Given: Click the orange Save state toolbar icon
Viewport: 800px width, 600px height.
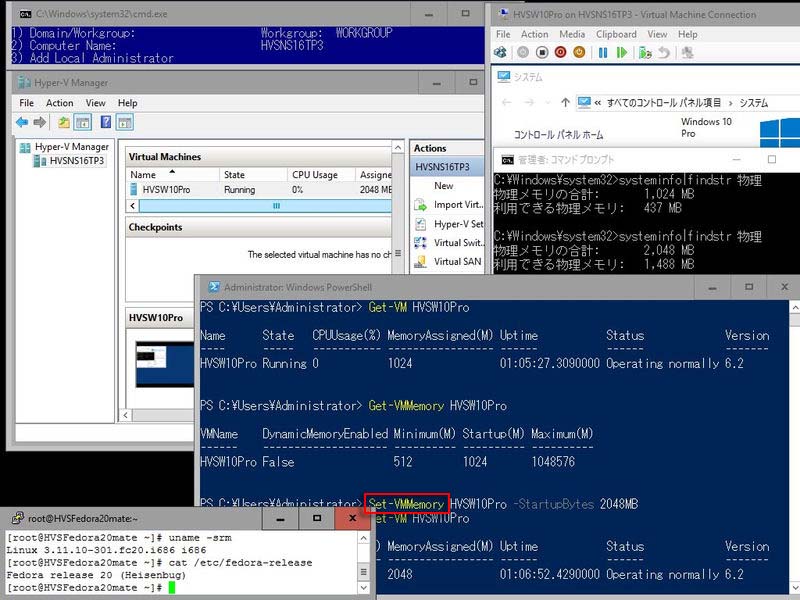Looking at the screenshot, I should [x=579, y=53].
